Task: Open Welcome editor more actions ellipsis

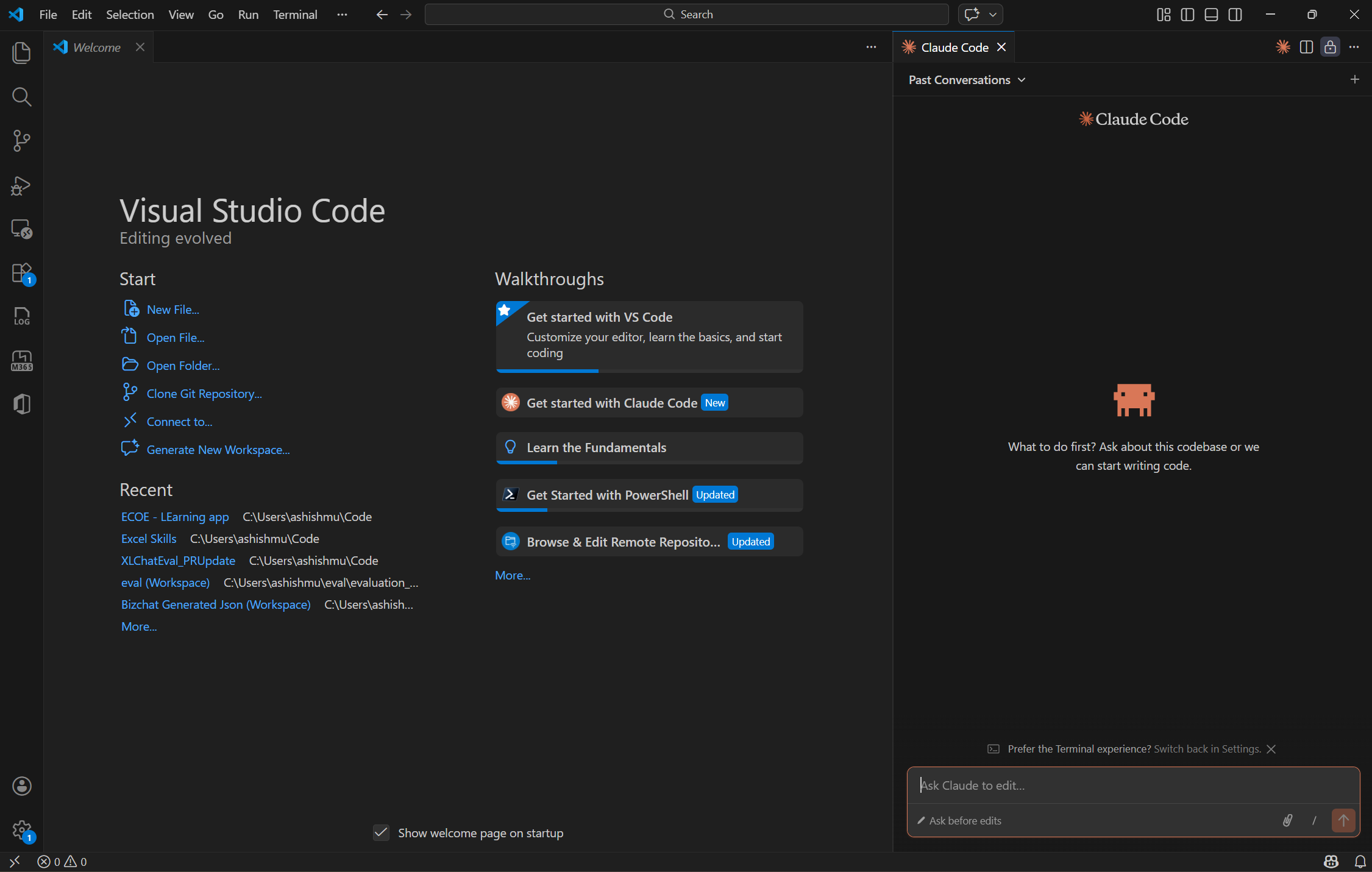Action: [871, 47]
